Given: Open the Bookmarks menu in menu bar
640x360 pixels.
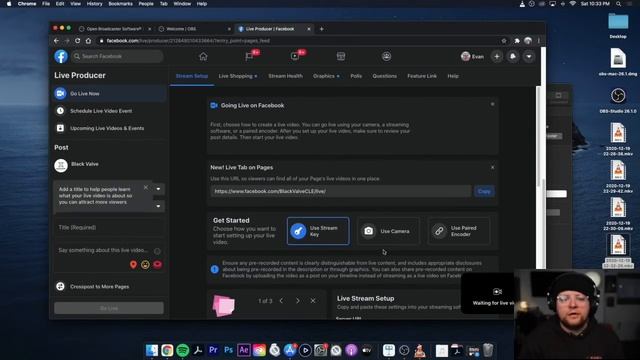Looking at the screenshot, I should (x=120, y=4).
